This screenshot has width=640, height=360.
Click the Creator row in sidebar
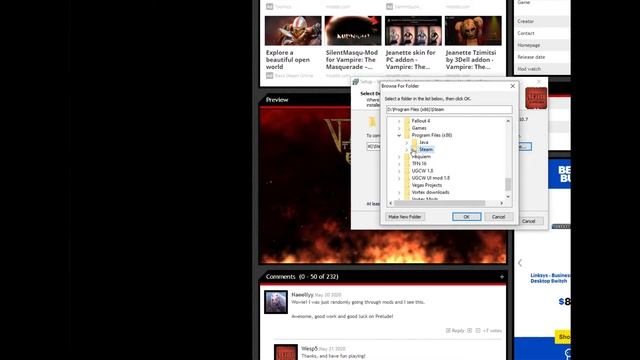point(542,21)
